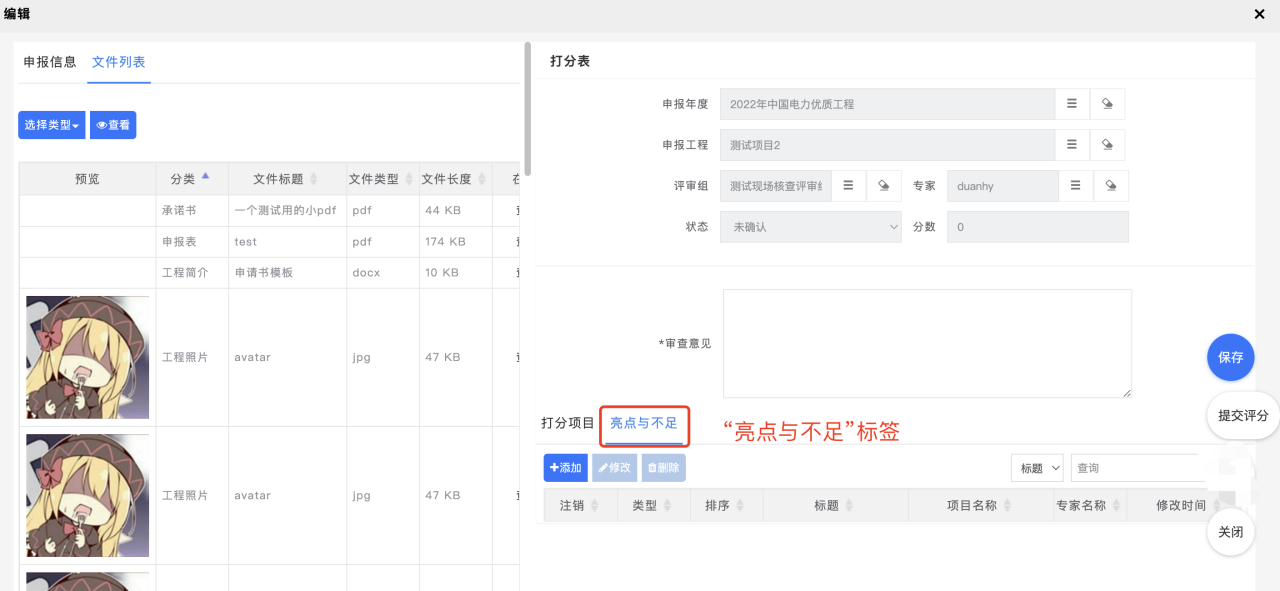Click the 修改 button
The image size is (1280, 591).
point(615,468)
